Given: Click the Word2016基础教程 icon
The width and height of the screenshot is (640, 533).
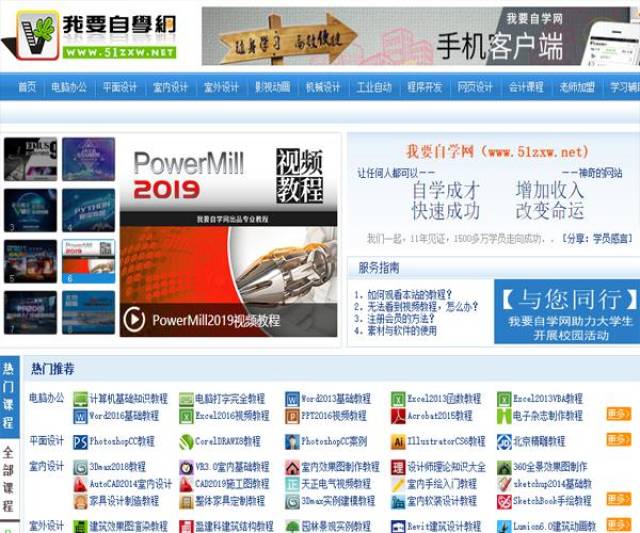Looking at the screenshot, I should pos(80,416).
